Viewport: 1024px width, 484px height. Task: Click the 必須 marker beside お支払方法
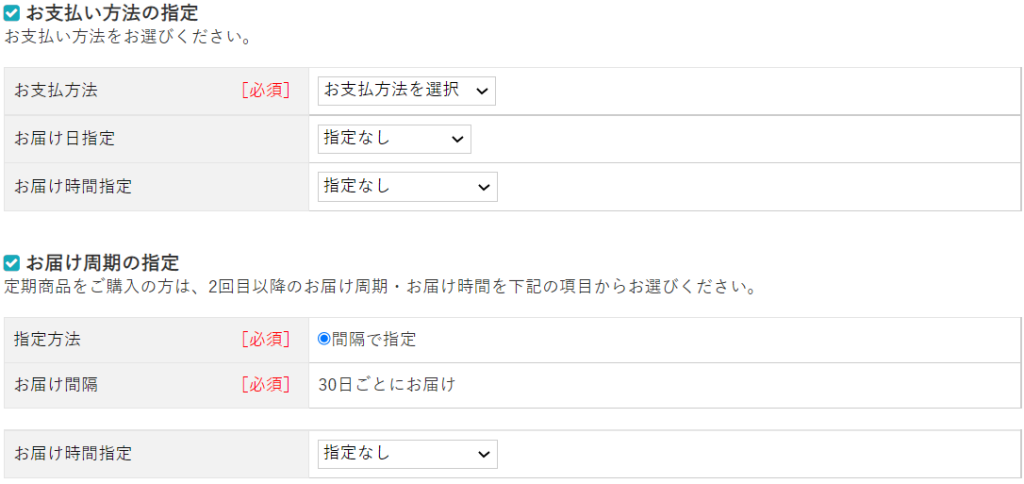click(x=265, y=90)
